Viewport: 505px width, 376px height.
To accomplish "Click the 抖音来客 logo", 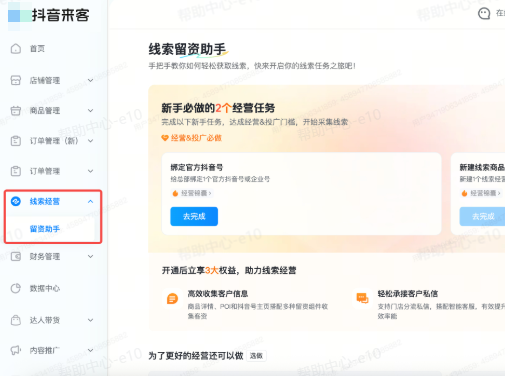I will (49, 15).
